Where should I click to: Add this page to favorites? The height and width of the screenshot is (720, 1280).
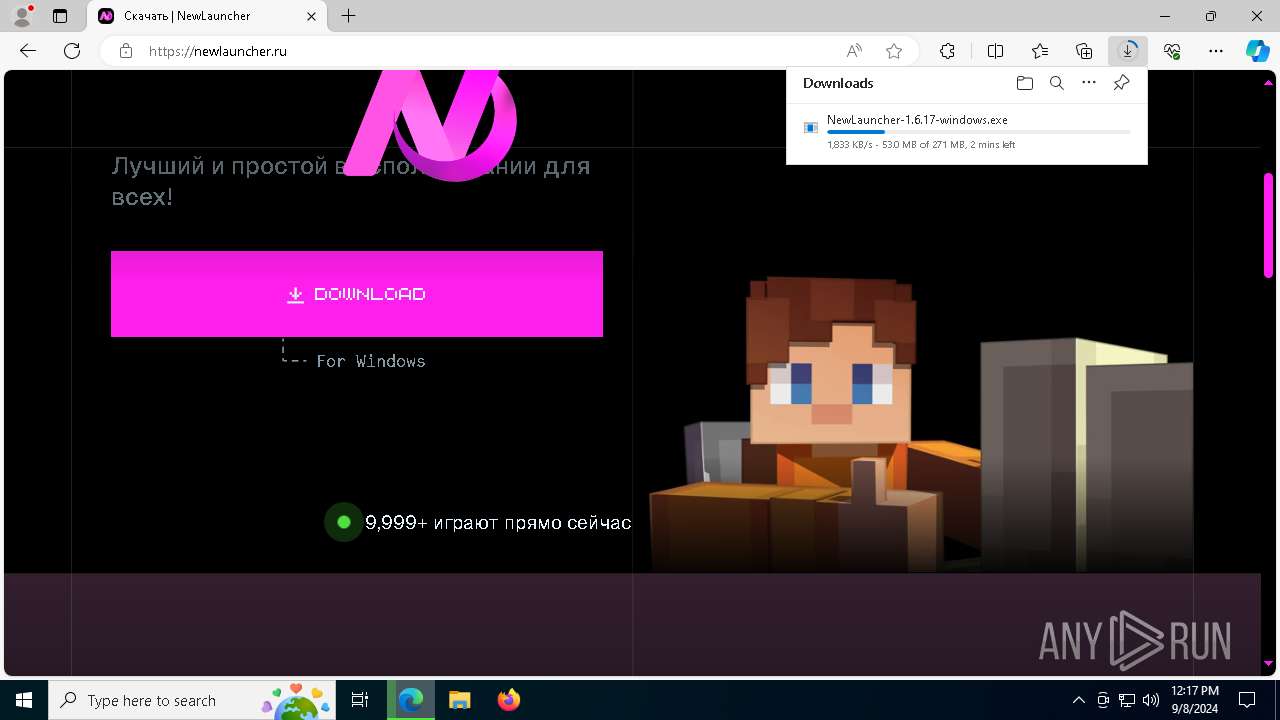[894, 51]
